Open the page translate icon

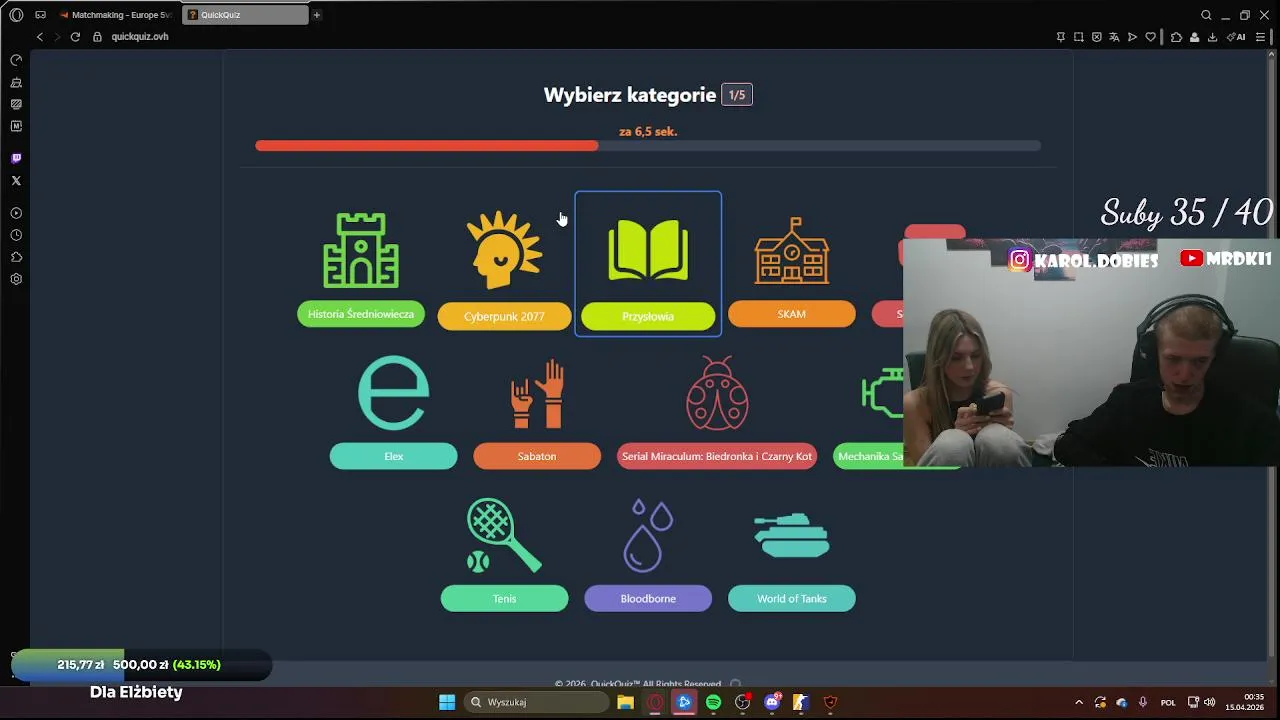click(x=1114, y=37)
